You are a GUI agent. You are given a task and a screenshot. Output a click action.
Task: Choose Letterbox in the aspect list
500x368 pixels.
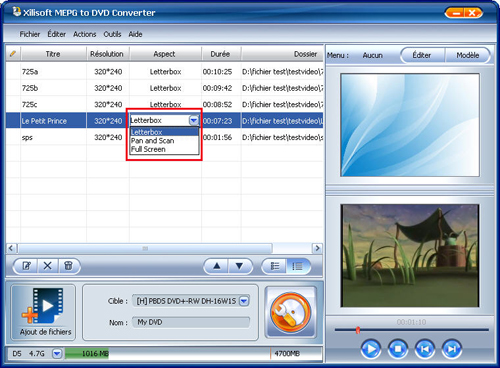coord(164,132)
